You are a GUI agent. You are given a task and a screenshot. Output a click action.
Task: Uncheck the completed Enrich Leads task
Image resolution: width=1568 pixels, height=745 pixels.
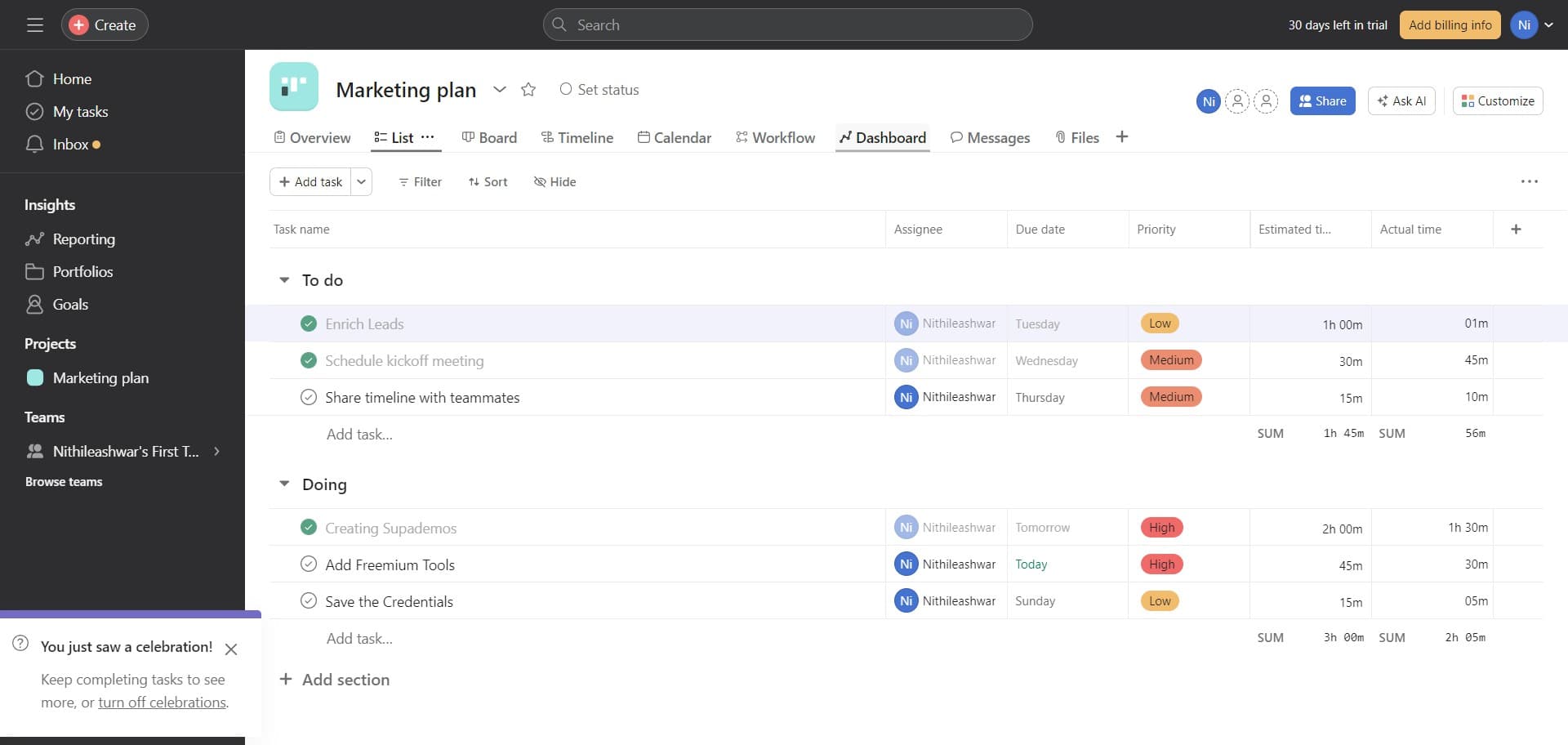tap(309, 324)
